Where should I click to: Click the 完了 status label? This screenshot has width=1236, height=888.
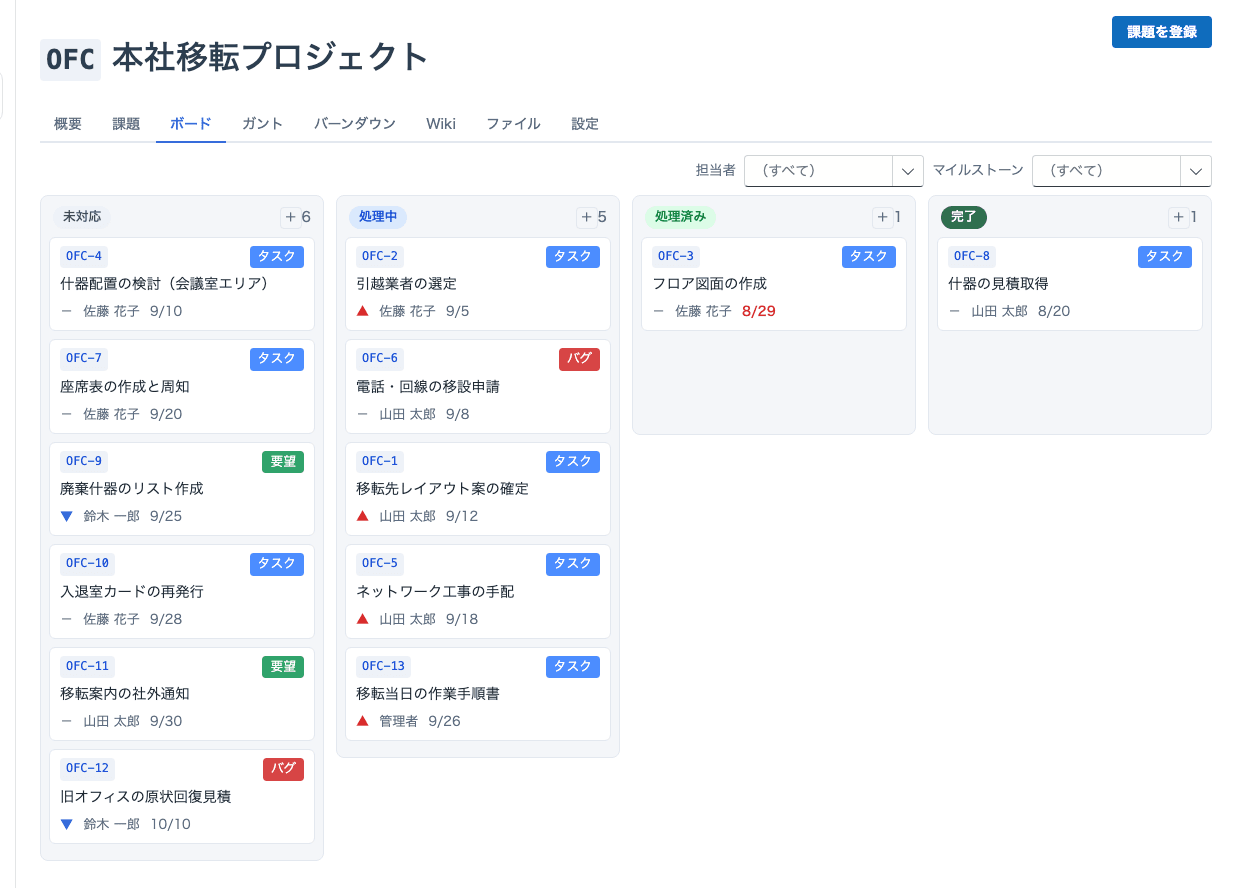[964, 217]
